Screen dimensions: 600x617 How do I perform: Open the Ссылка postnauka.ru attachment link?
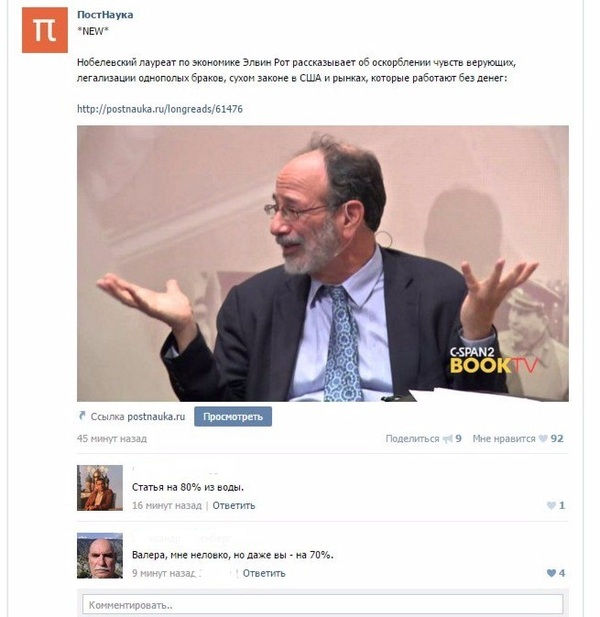pos(138,416)
